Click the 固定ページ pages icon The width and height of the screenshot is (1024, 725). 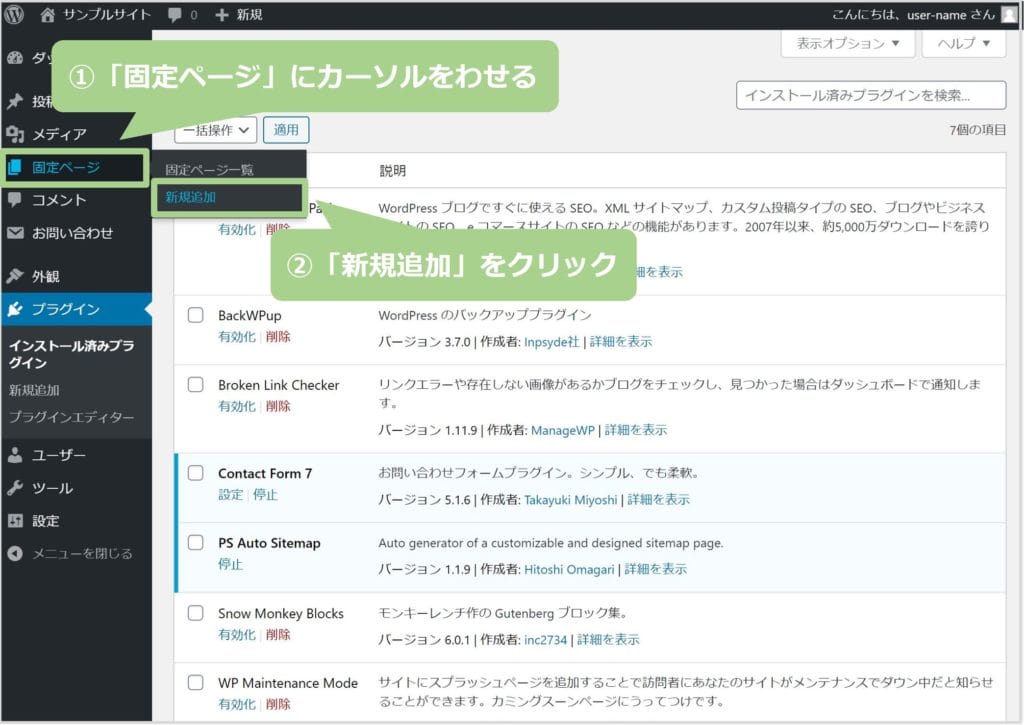15,167
